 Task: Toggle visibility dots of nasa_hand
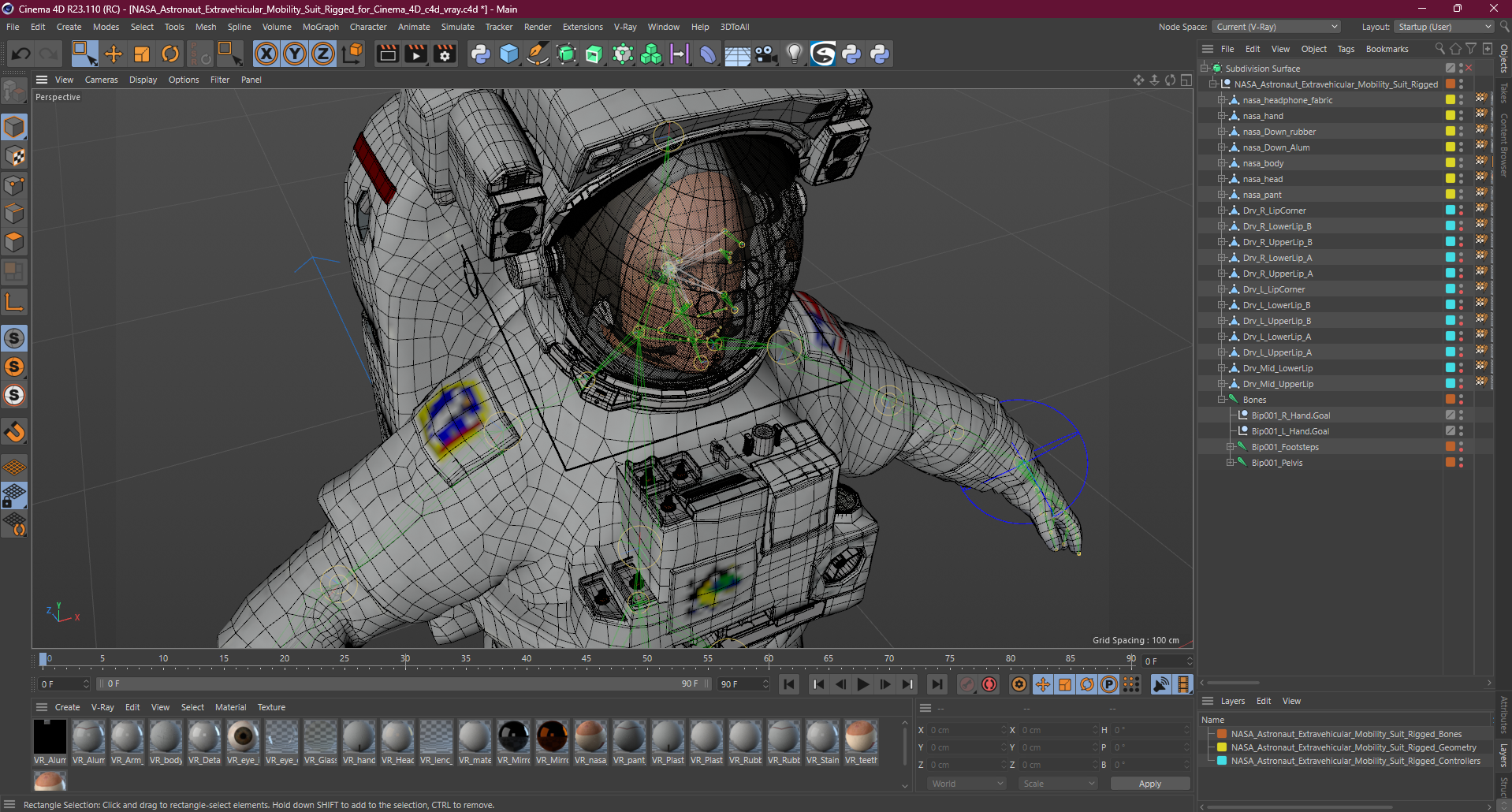1461,116
